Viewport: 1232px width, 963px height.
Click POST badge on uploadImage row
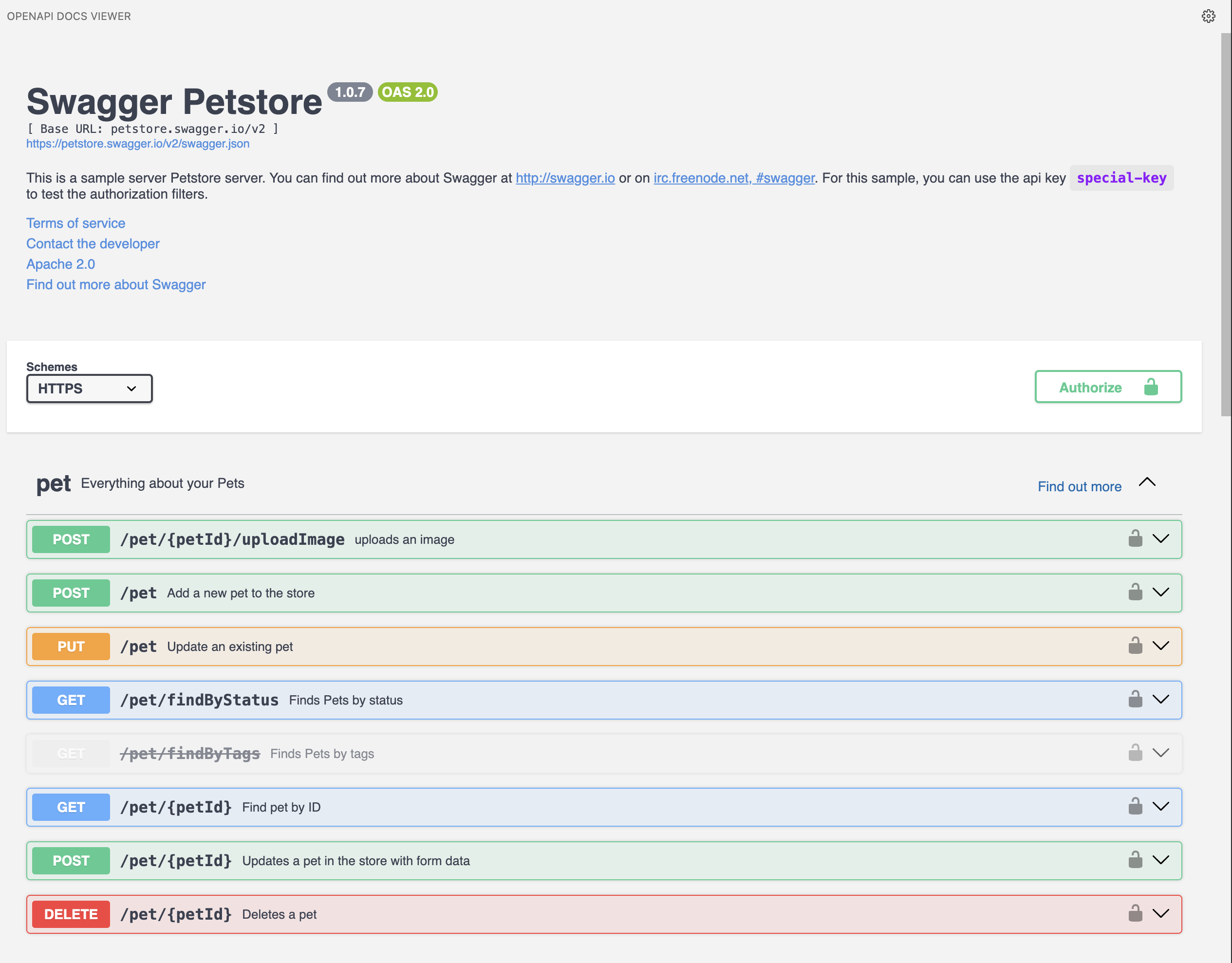[71, 539]
